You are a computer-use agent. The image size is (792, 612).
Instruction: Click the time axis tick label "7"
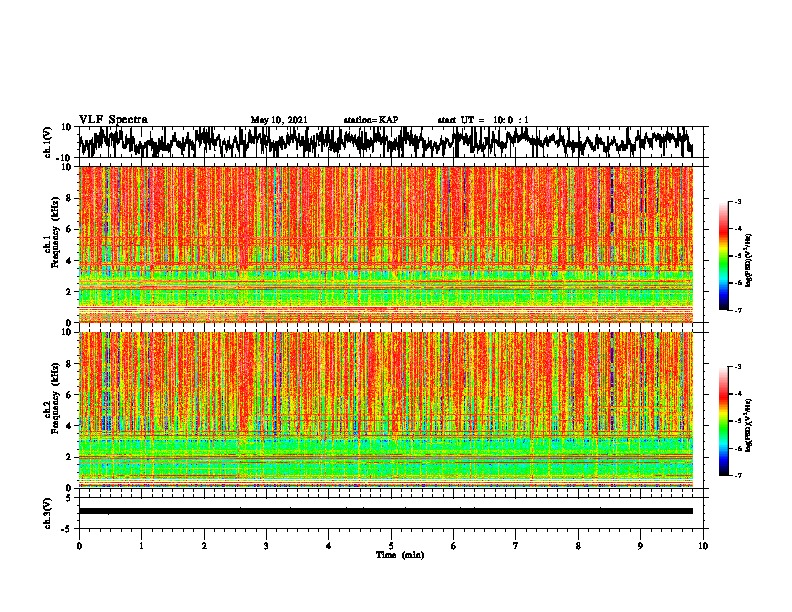click(x=516, y=546)
